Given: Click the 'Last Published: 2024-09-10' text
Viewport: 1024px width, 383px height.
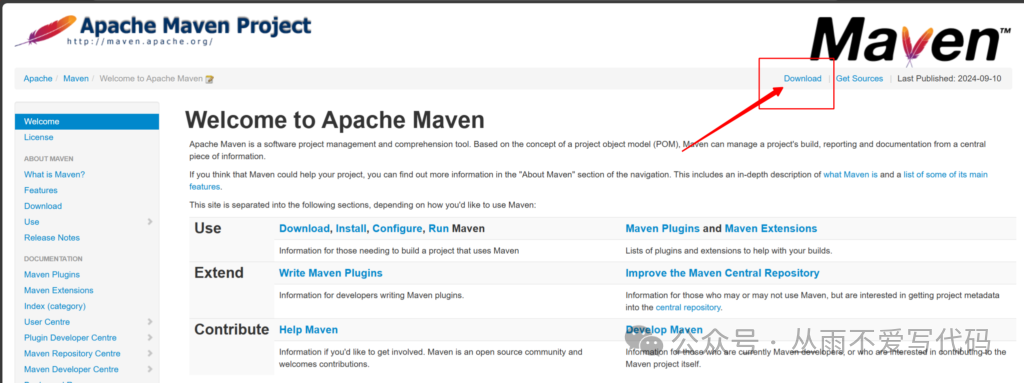Looking at the screenshot, I should [x=949, y=78].
